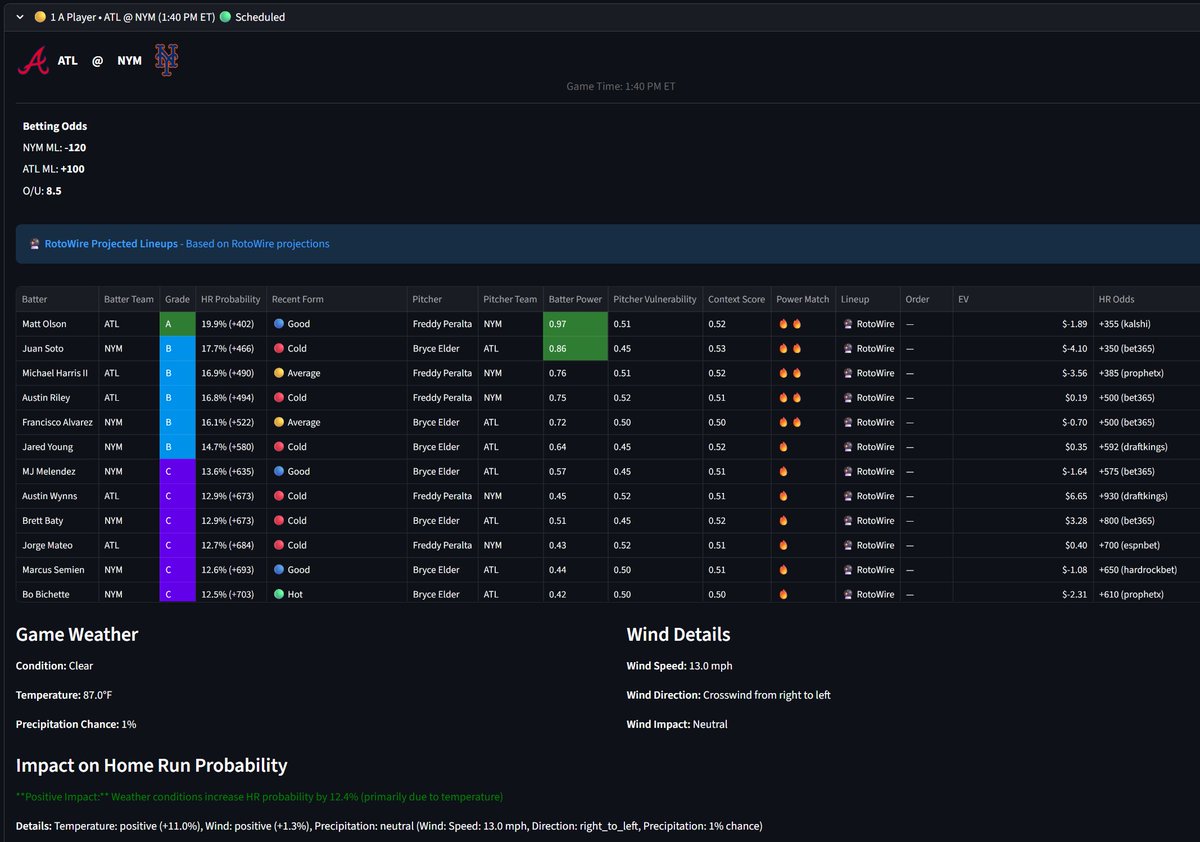
Task: Collapse the ATL @ NYM game expander chevron
Action: pos(19,17)
